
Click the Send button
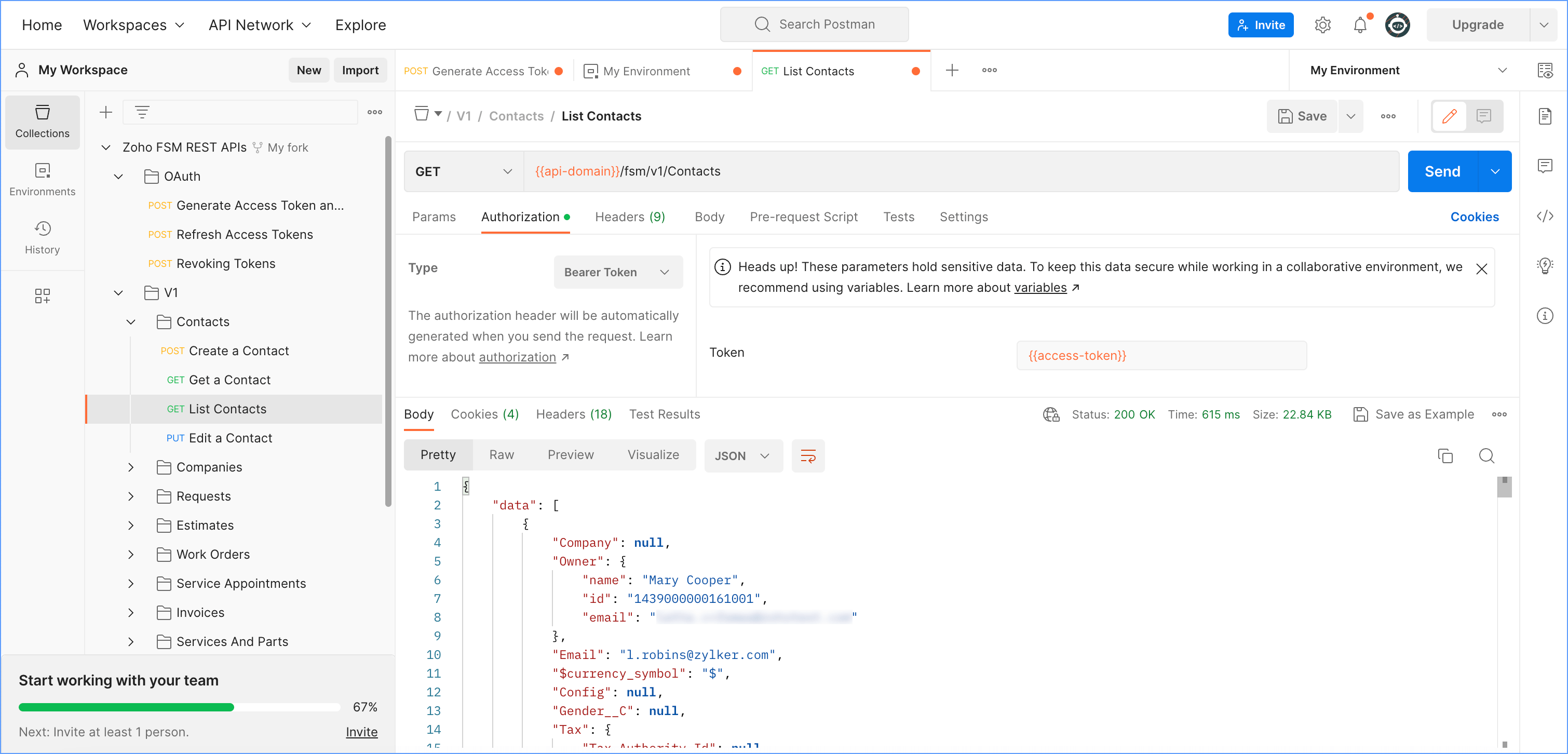(1441, 171)
